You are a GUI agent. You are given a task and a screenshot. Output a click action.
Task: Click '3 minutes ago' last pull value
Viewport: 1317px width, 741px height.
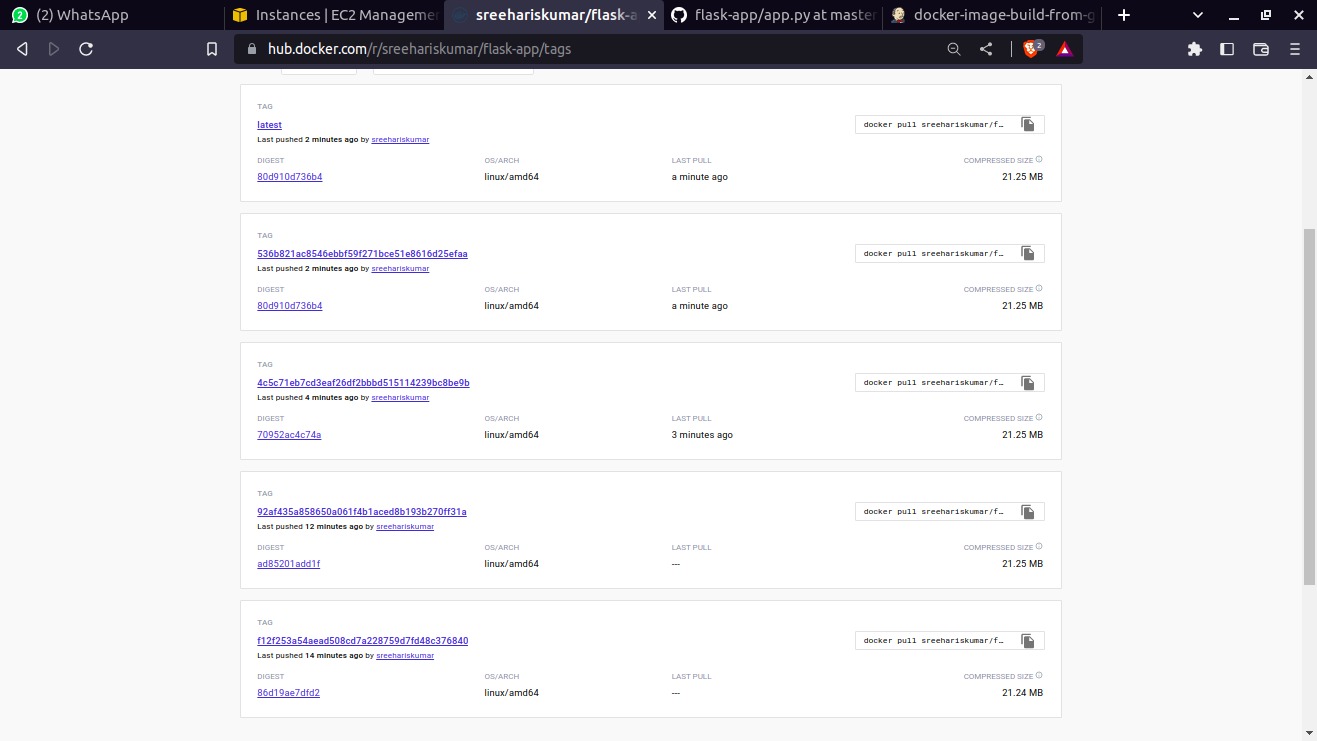702,435
